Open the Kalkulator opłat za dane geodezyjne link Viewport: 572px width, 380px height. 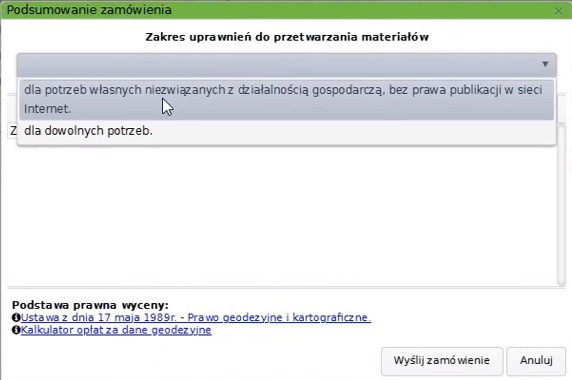(x=116, y=330)
